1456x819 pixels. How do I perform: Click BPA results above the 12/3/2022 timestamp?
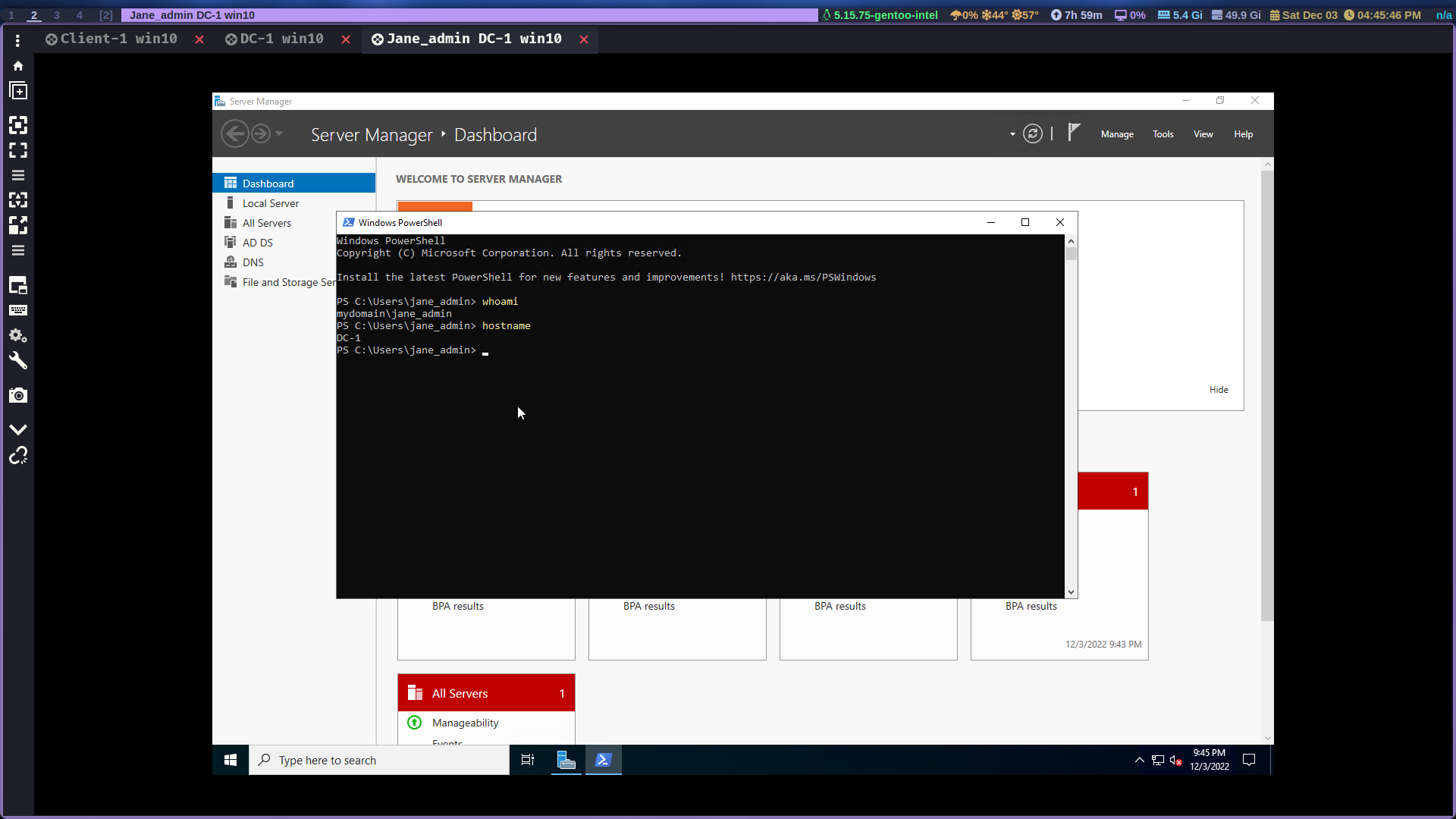[x=1031, y=606]
